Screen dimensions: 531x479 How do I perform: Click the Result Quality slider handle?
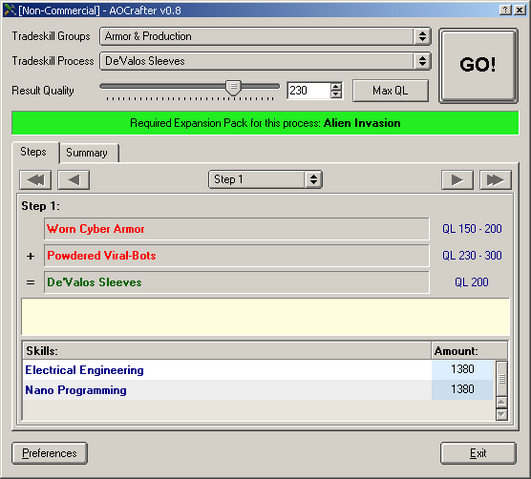(x=233, y=88)
